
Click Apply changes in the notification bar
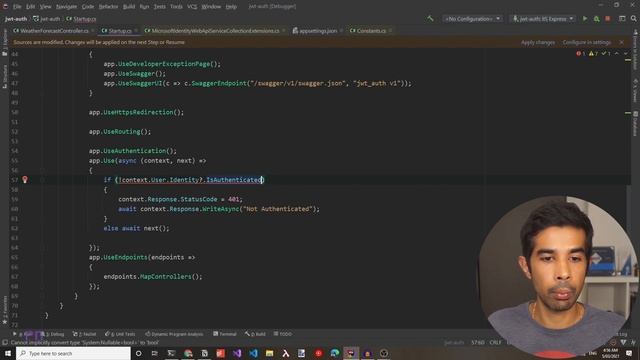pos(538,42)
